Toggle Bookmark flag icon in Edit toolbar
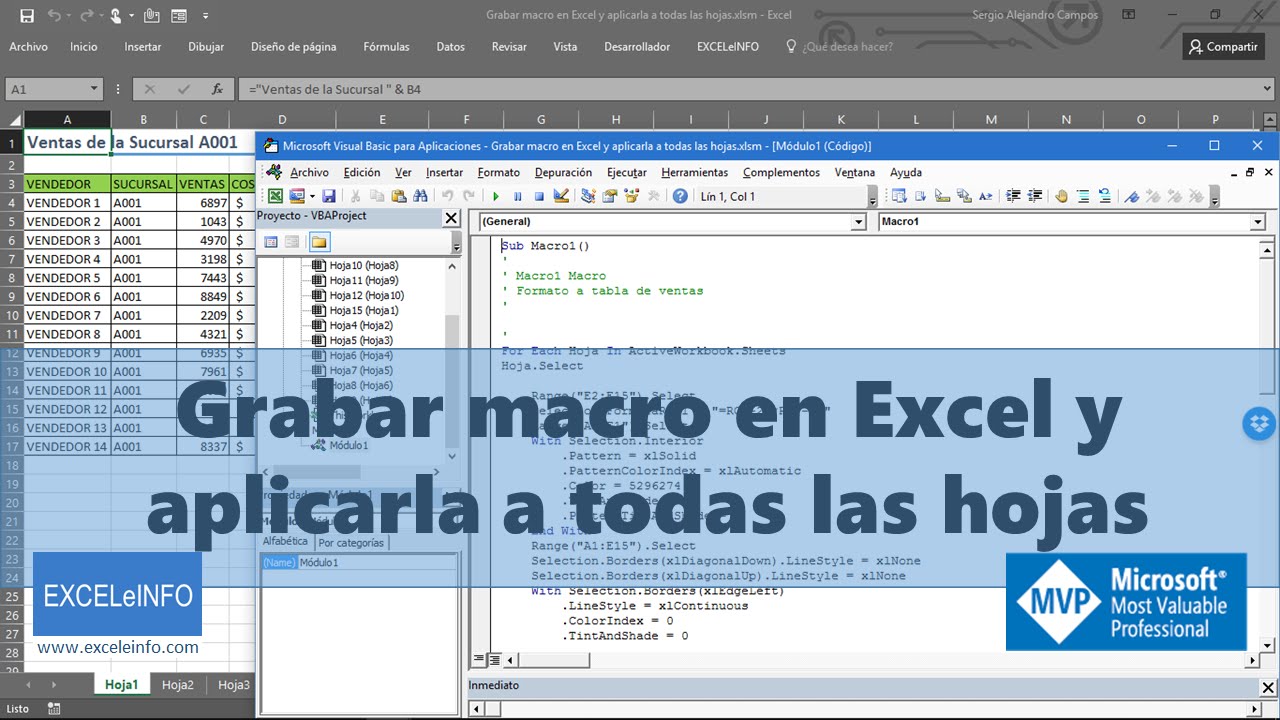This screenshot has width=1280, height=720. pos(1131,196)
